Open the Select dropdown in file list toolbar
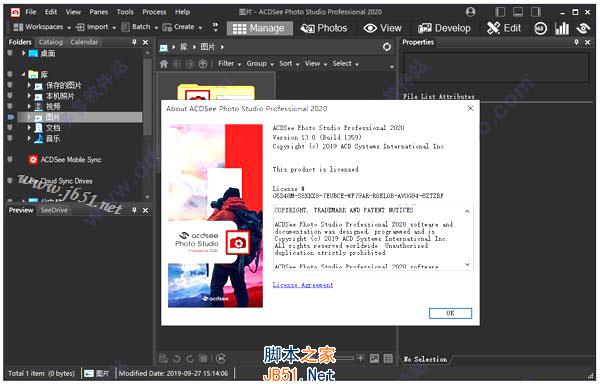 pos(346,64)
